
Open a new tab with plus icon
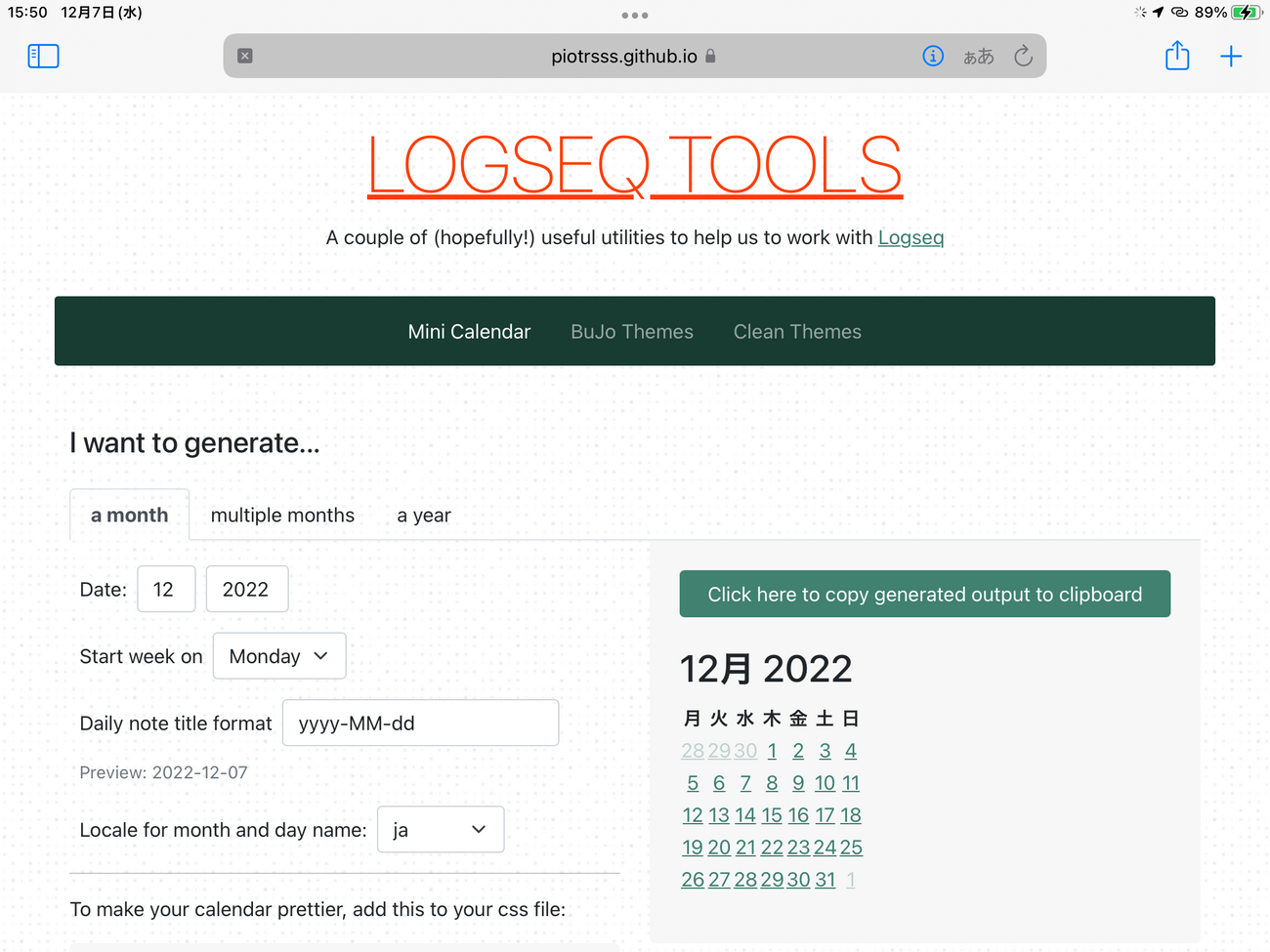[x=1231, y=56]
